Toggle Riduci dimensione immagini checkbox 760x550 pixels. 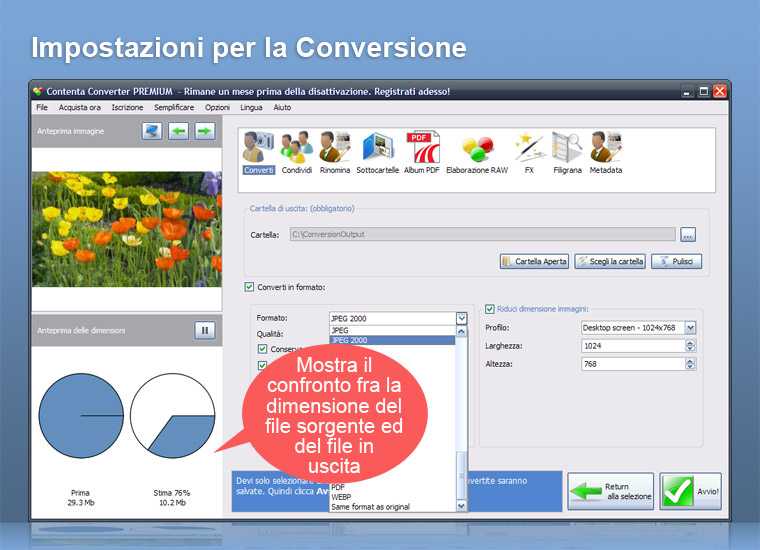490,309
